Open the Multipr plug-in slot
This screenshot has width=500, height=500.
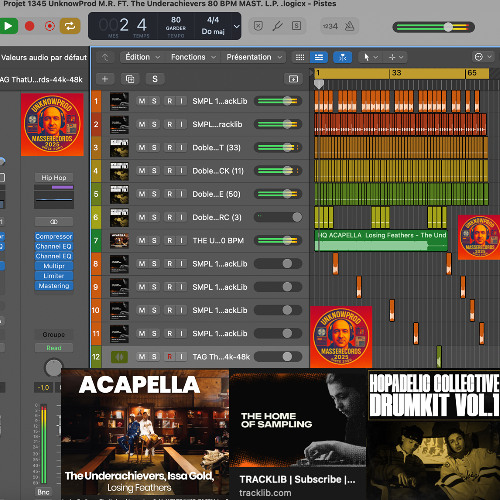(54, 266)
